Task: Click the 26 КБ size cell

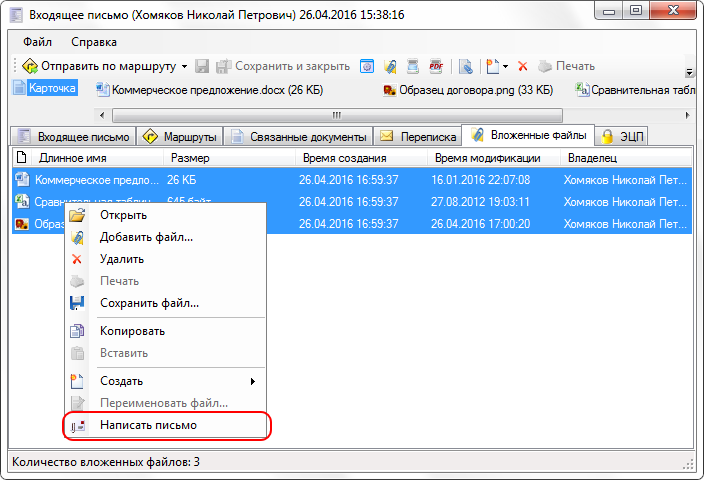Action: click(x=181, y=180)
